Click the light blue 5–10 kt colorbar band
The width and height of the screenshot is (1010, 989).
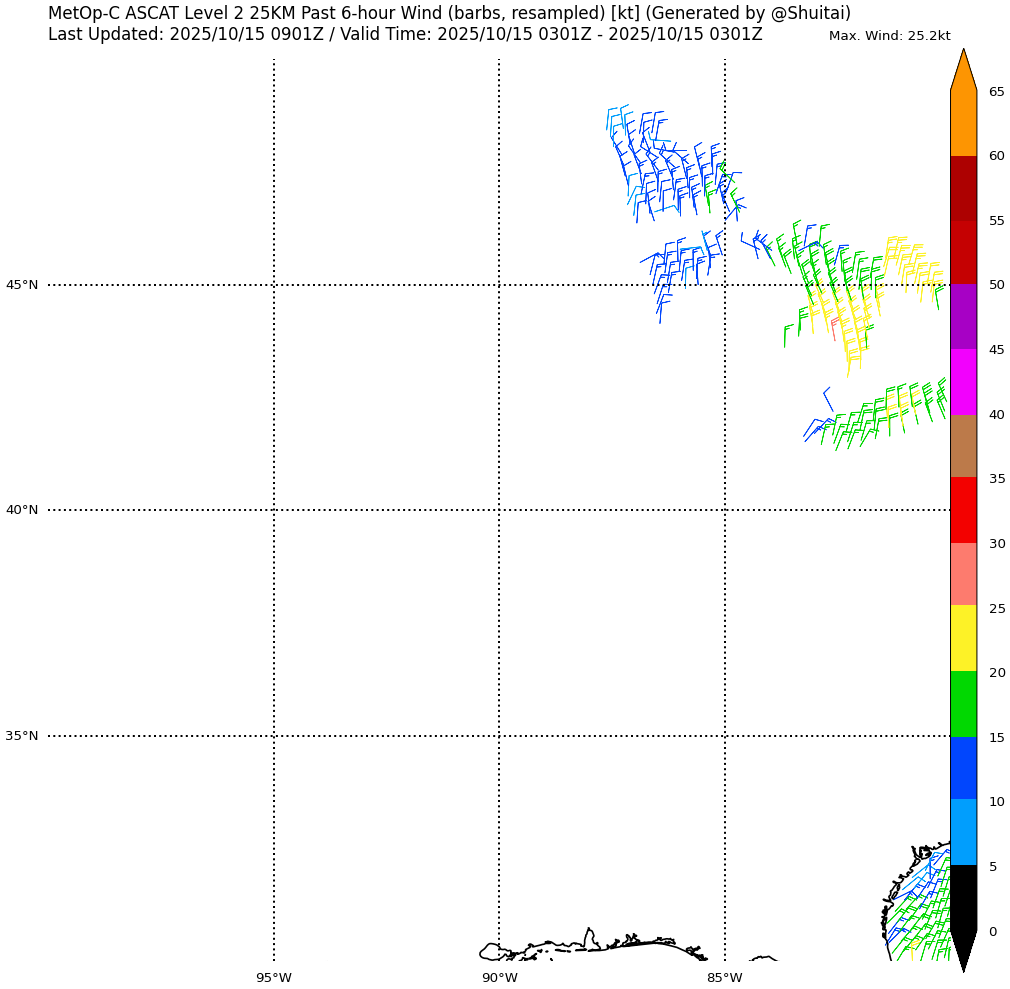tap(963, 832)
